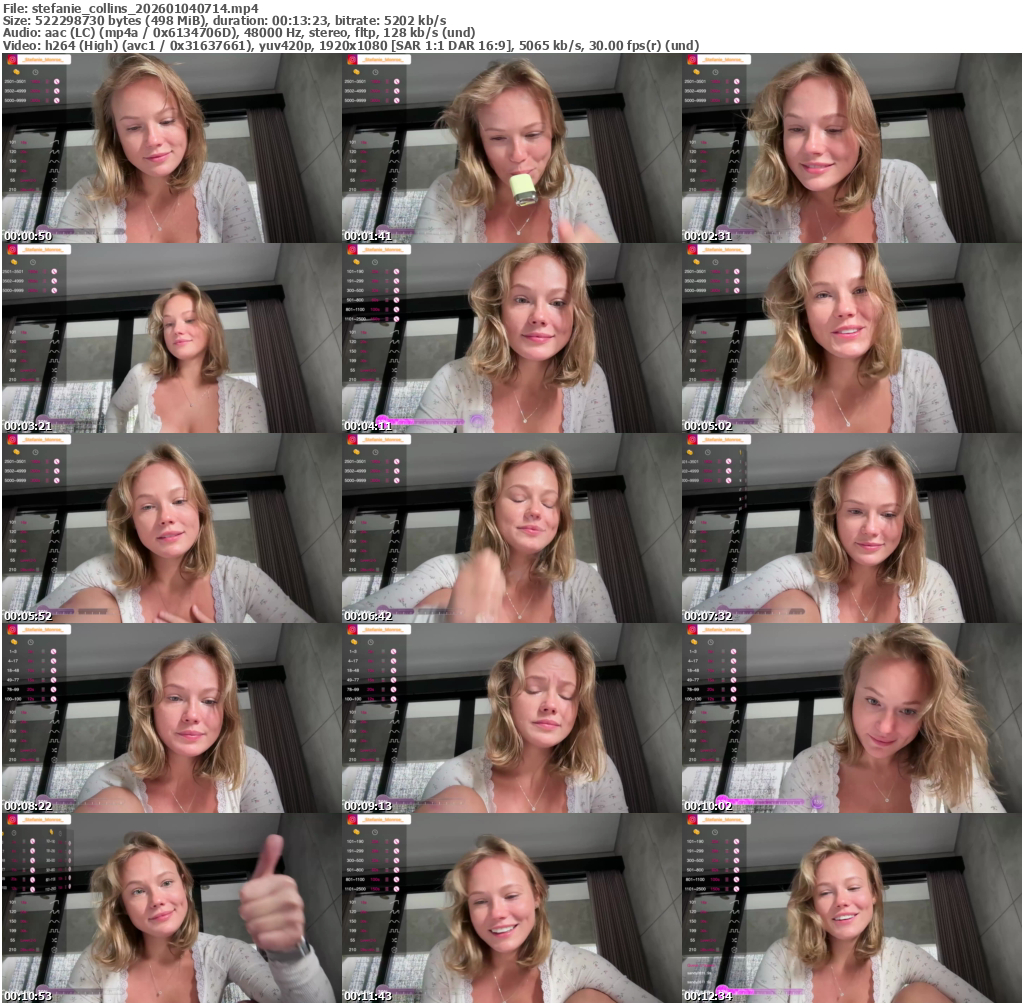Open the thumbnail frame at 00:01:41
The width and height of the screenshot is (1024, 1003).
(x=511, y=148)
